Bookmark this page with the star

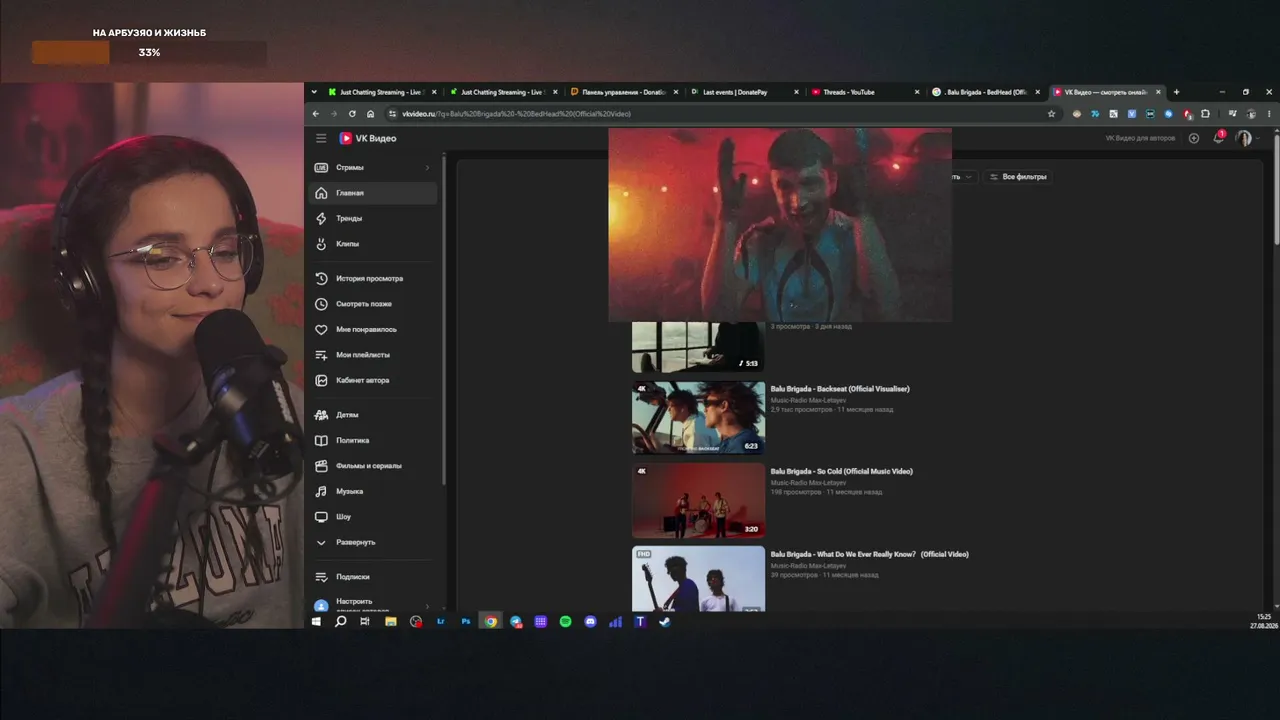pyautogui.click(x=1051, y=114)
